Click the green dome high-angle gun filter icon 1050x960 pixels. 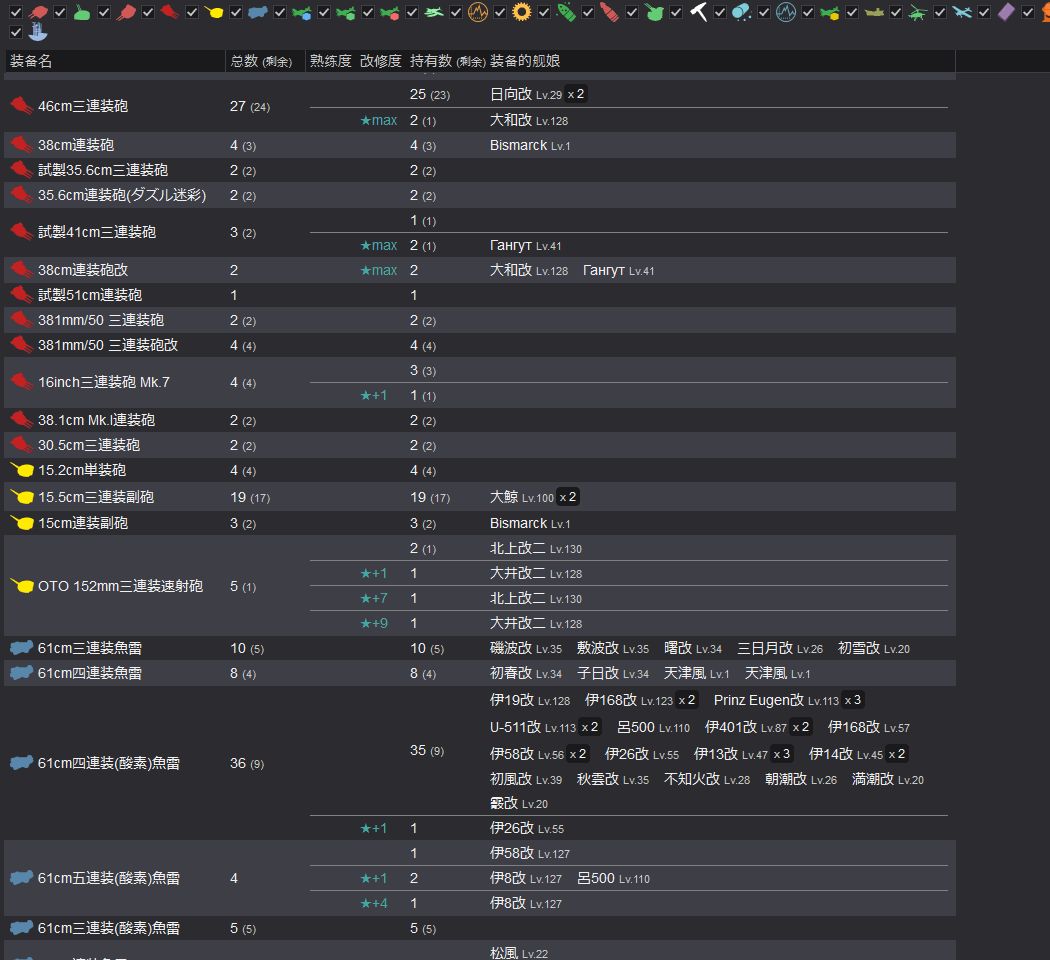pos(82,11)
